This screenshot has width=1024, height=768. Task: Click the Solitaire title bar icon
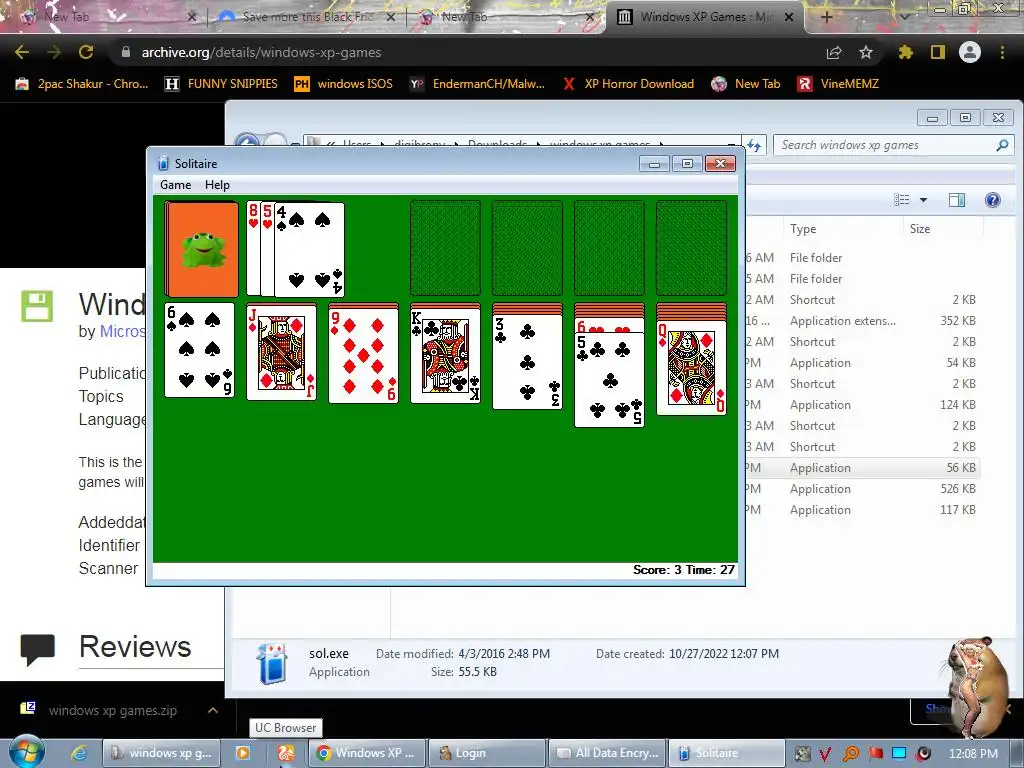click(x=163, y=163)
